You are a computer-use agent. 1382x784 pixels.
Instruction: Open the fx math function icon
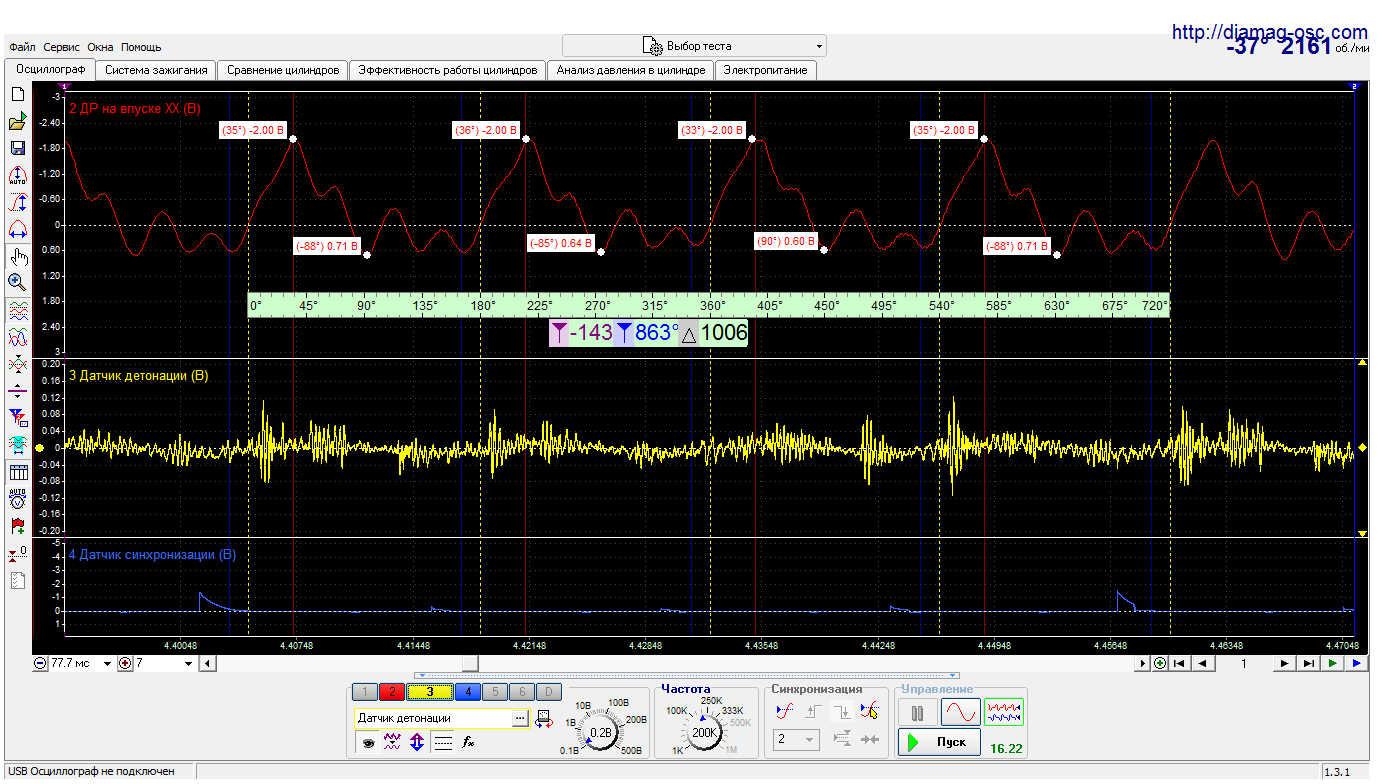point(467,742)
